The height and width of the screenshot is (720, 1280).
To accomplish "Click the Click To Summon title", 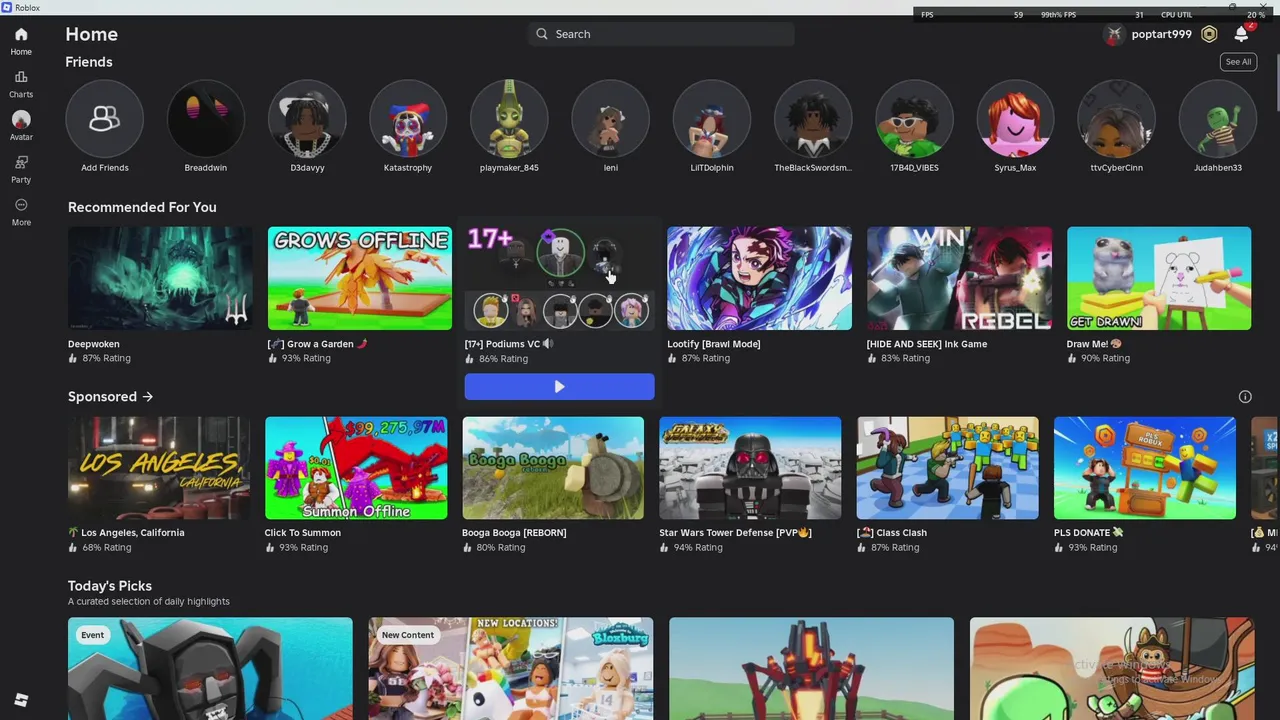I will [303, 533].
